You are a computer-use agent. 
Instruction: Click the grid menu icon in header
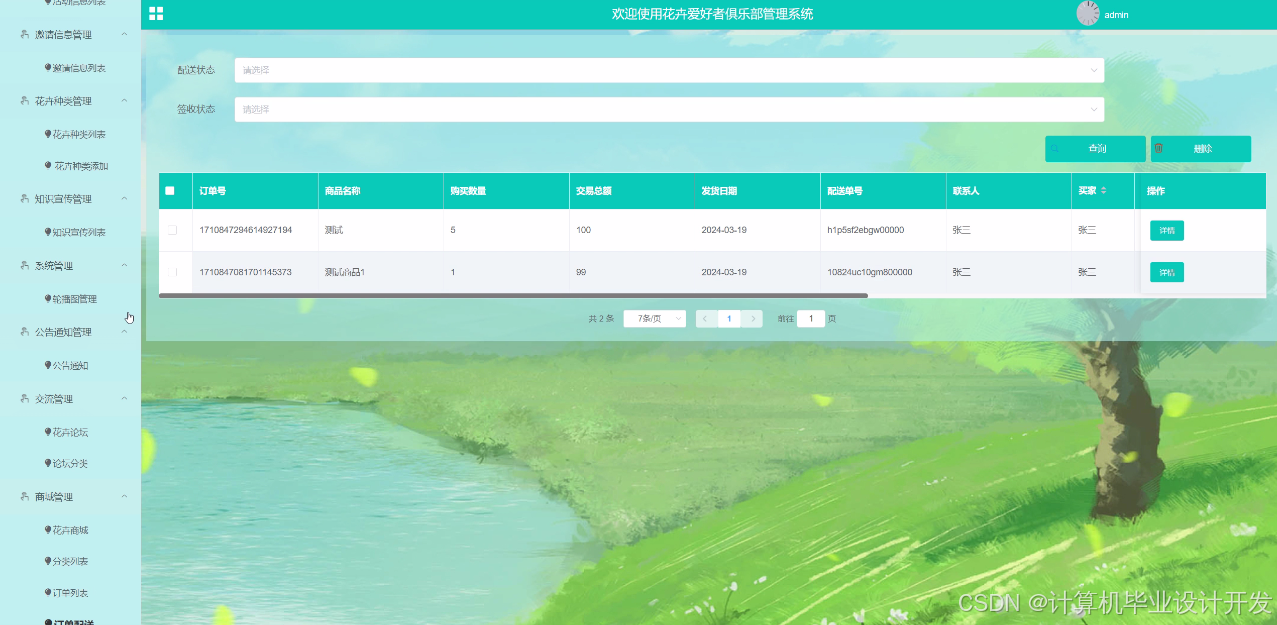coord(156,14)
